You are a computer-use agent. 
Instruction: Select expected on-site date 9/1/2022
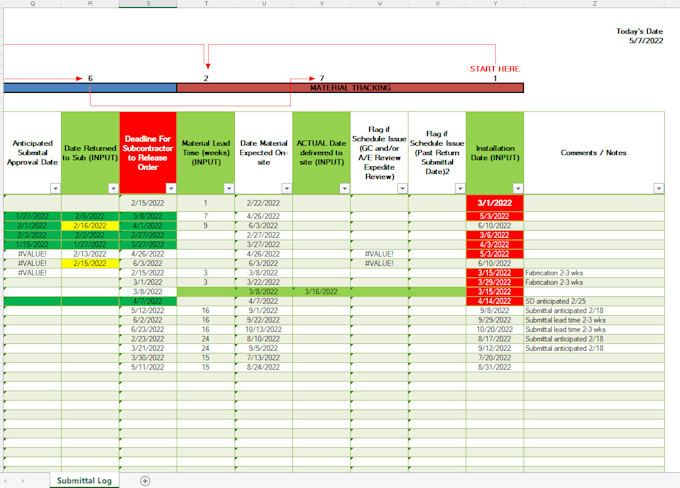[x=264, y=311]
